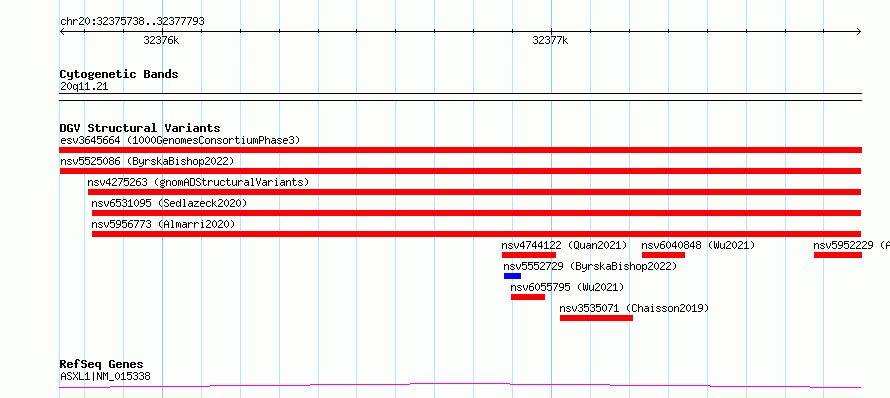The image size is (890, 398).
Task: Click the nsv5525086 (ByrskaBishop2022) label
Action: (x=147, y=161)
